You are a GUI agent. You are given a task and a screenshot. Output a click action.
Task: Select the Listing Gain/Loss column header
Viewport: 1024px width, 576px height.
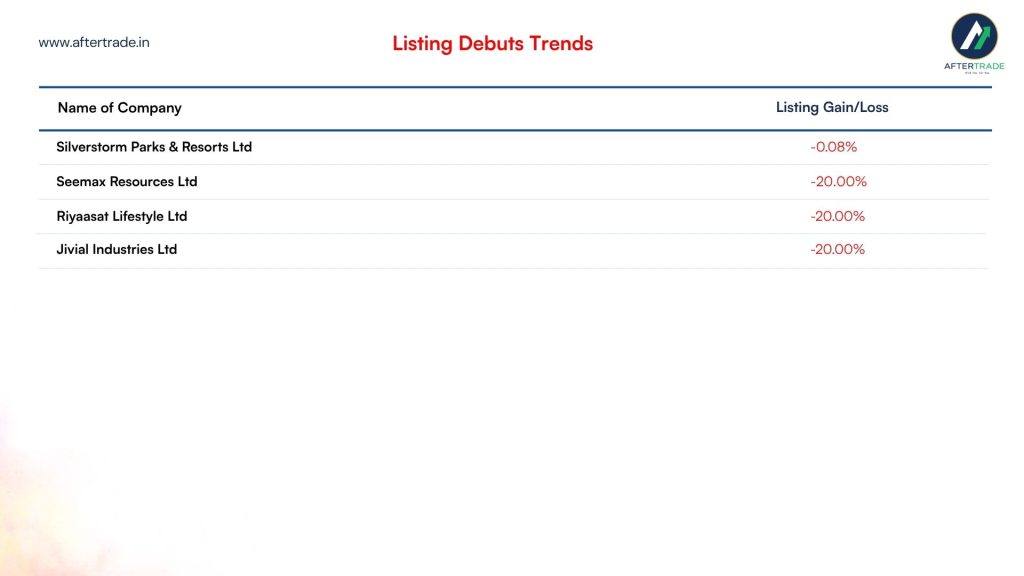[832, 107]
